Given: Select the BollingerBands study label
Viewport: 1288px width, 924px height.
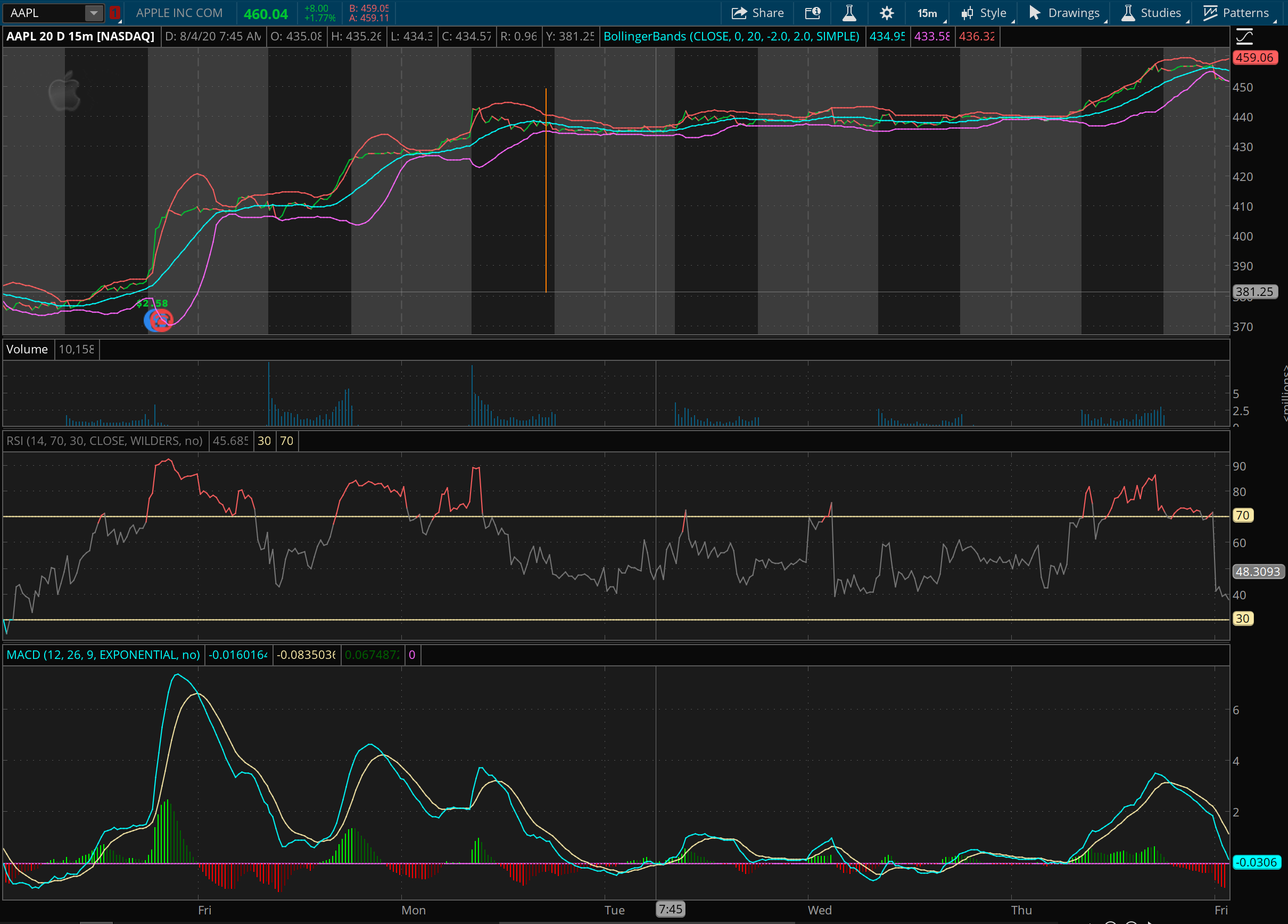Looking at the screenshot, I should (731, 36).
